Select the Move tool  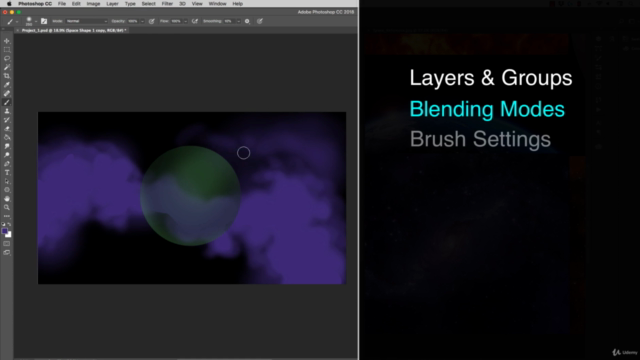click(7, 41)
